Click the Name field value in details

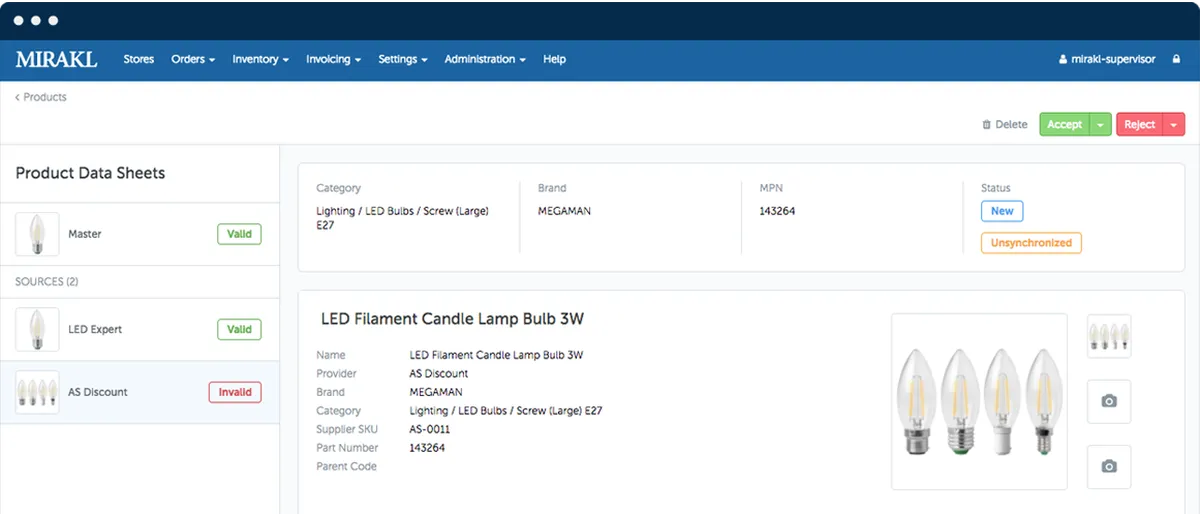497,355
